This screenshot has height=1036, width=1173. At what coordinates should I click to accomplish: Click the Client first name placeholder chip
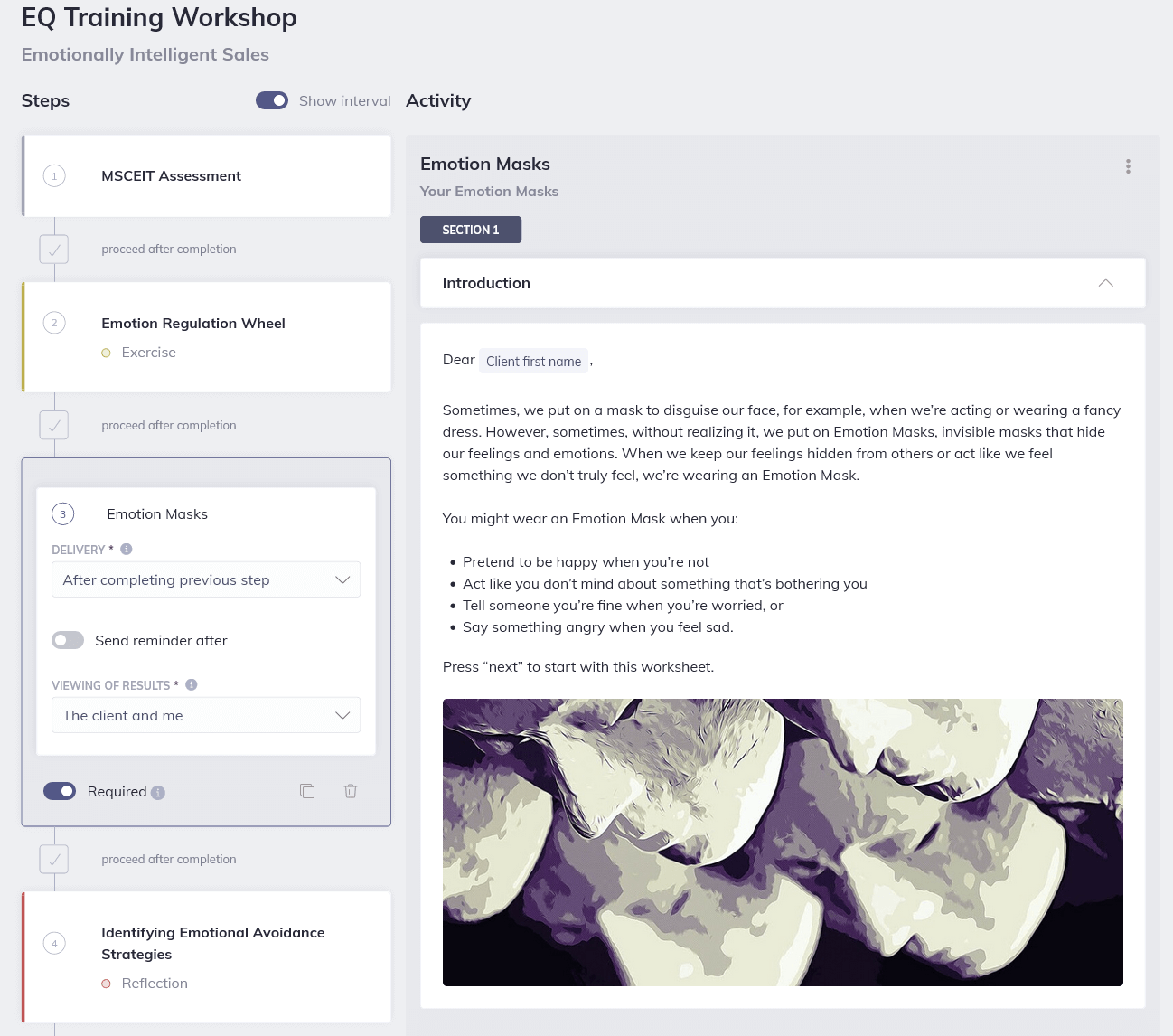coord(533,361)
